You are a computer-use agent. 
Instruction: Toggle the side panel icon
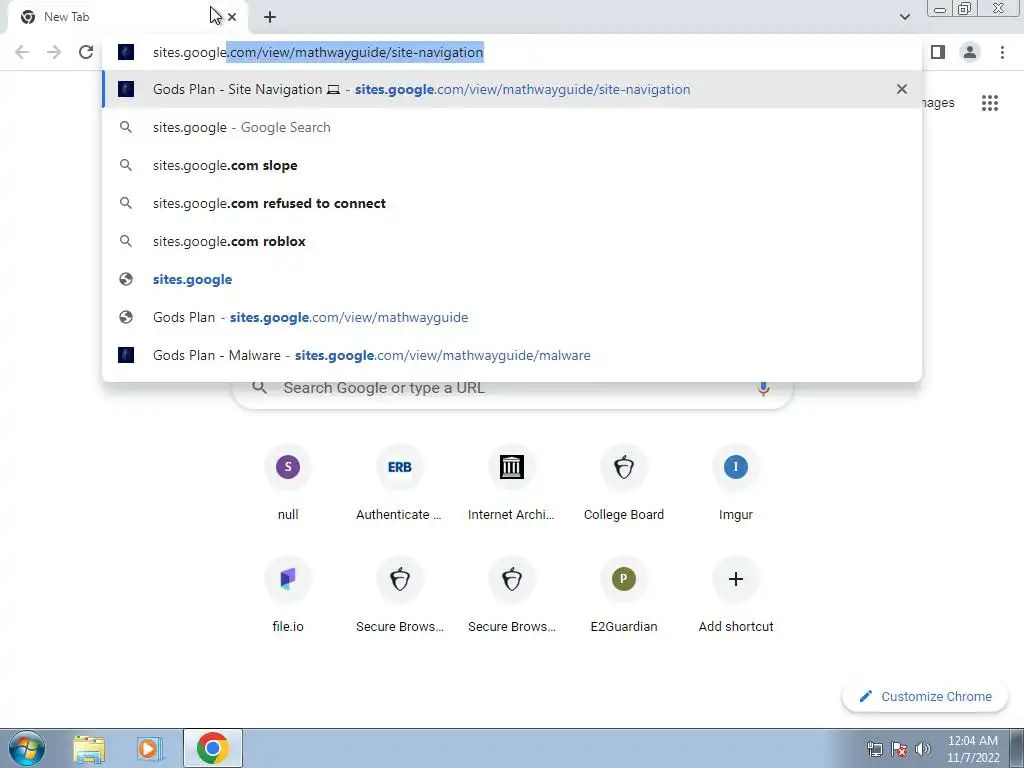[938, 52]
